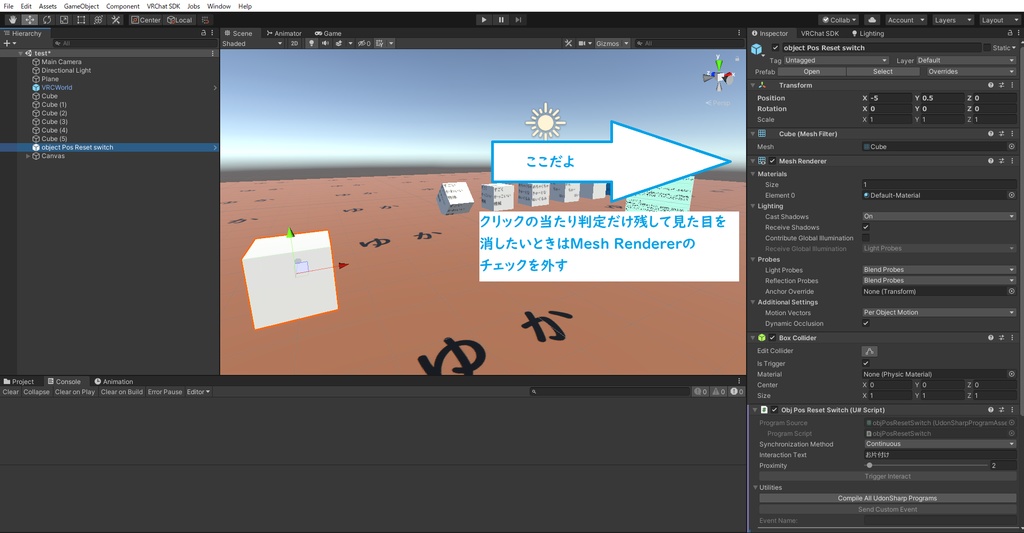
Task: Open Box Collider more options menu
Action: pyautogui.click(x=1012, y=338)
